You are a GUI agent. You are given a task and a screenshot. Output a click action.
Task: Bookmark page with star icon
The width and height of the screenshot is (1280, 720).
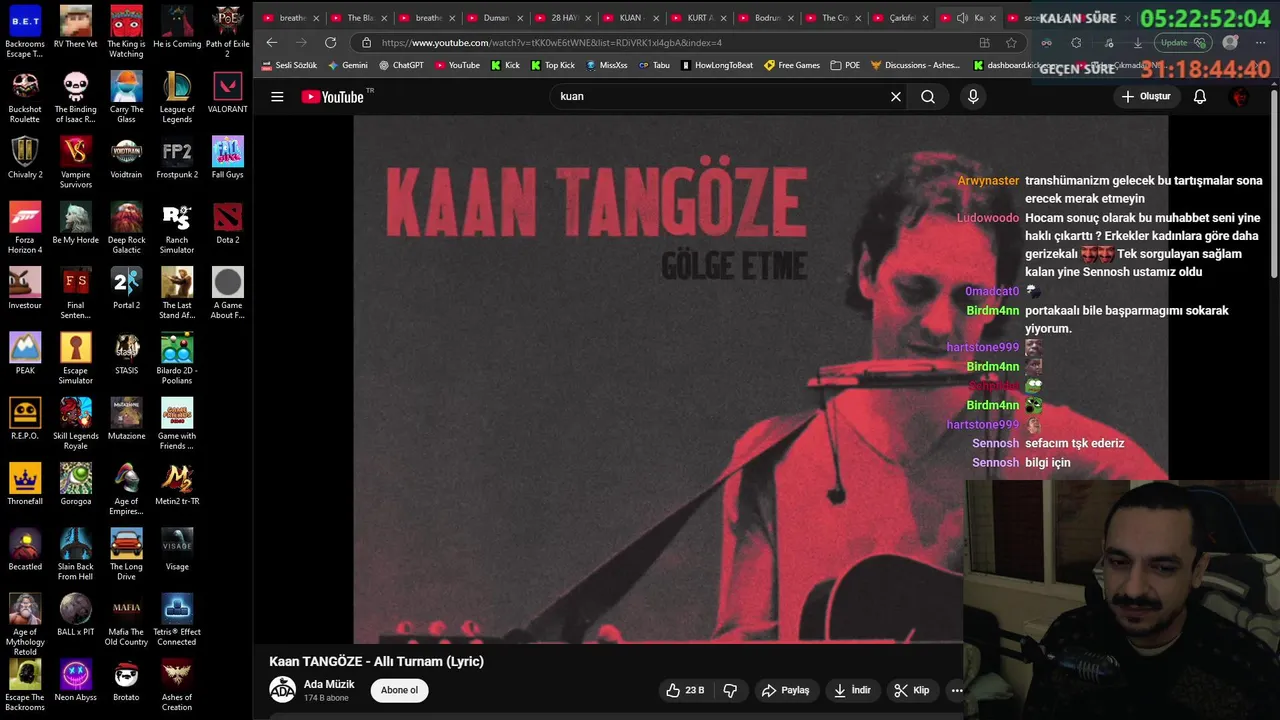[x=1011, y=43]
